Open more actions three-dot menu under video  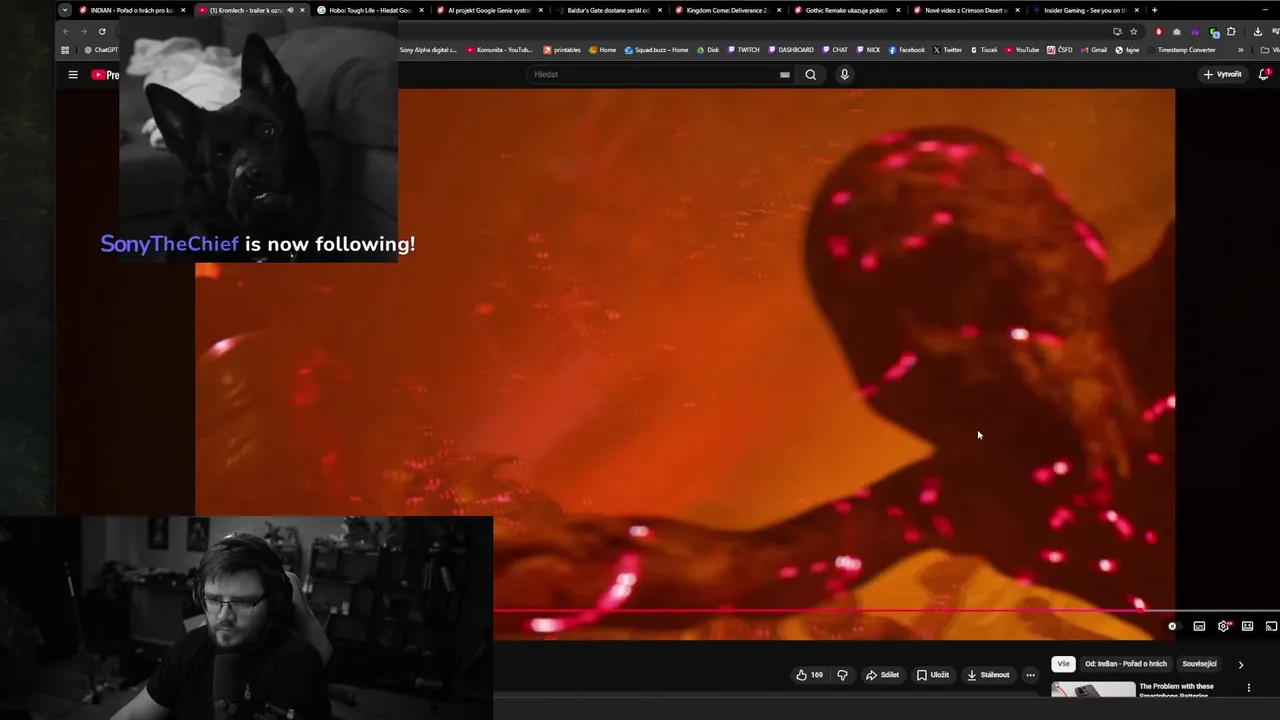(x=1030, y=675)
